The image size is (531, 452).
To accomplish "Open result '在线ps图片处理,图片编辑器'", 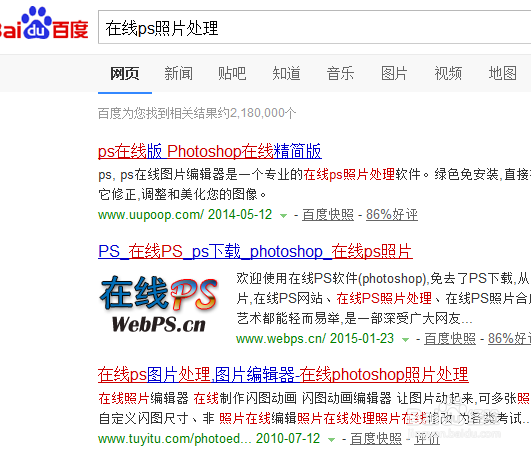I will pos(283,375).
